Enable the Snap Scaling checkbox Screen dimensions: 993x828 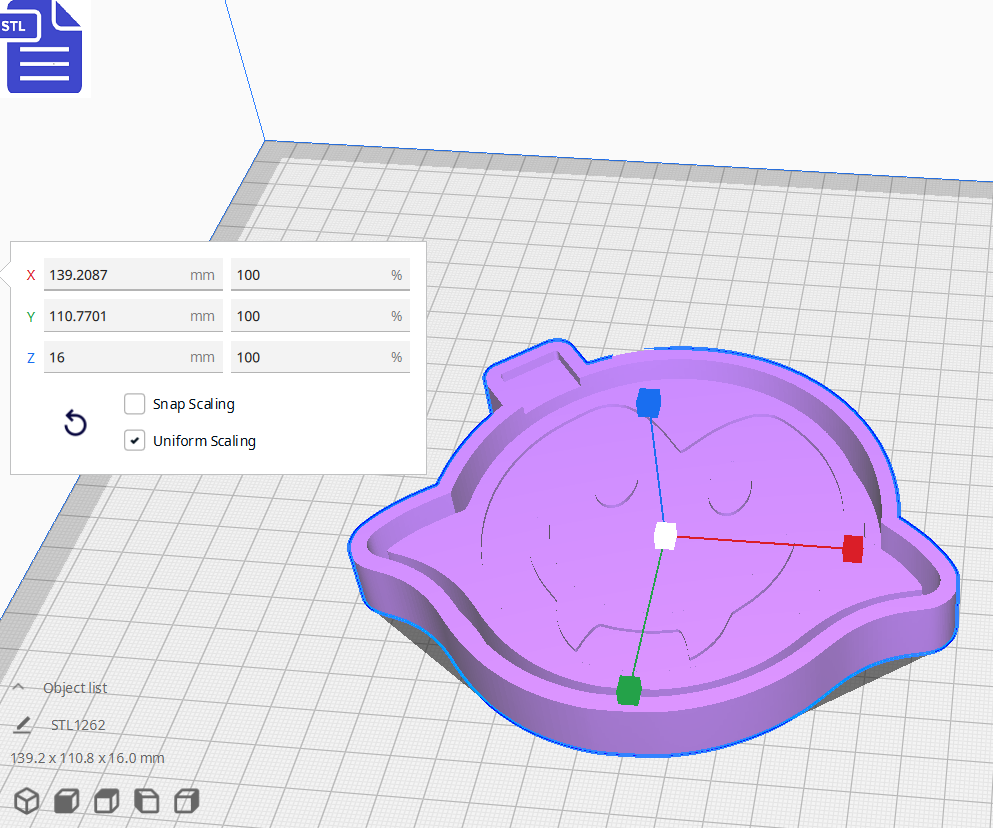(x=134, y=404)
